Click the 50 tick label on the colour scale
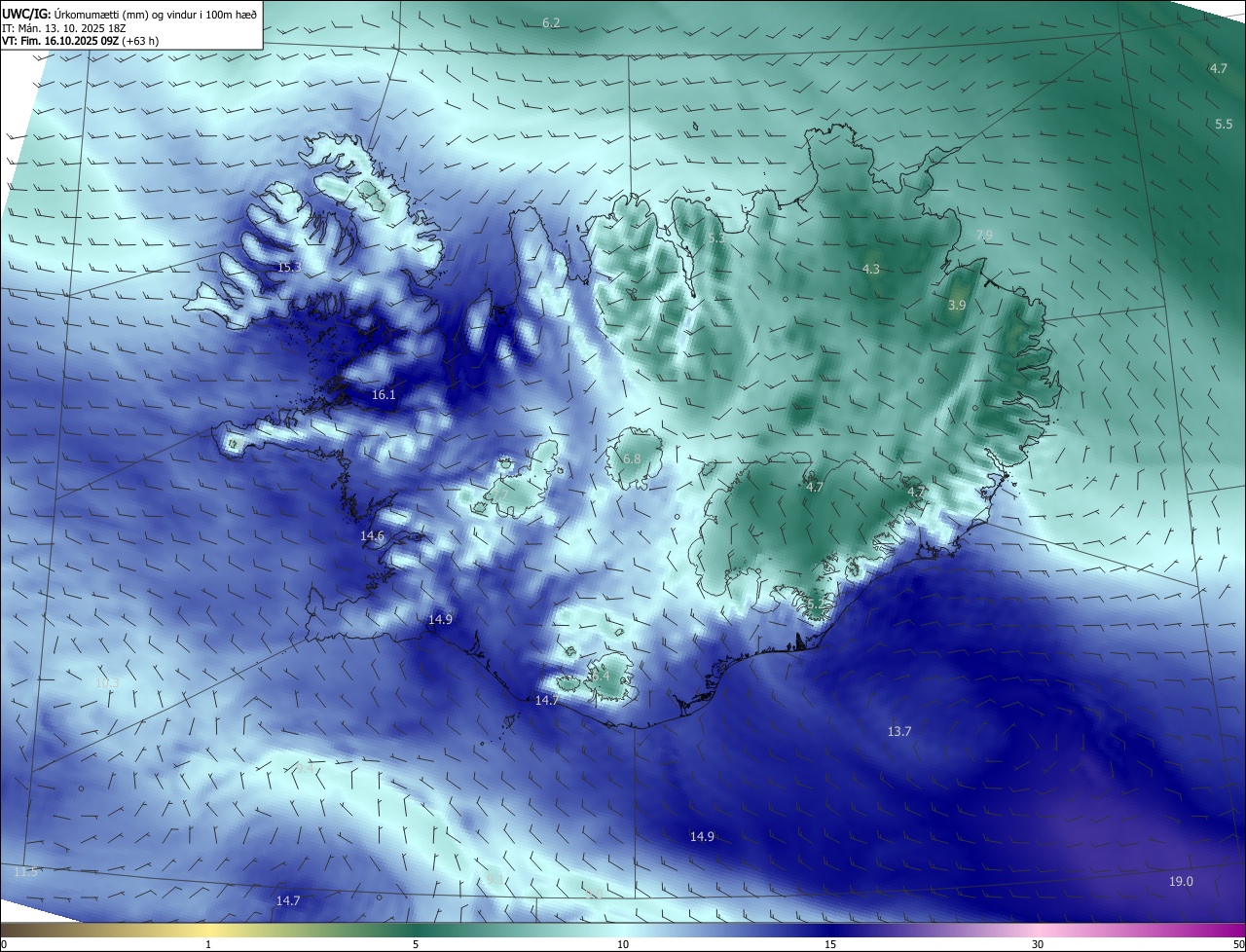Viewport: 1246px width, 952px height. (1238, 944)
